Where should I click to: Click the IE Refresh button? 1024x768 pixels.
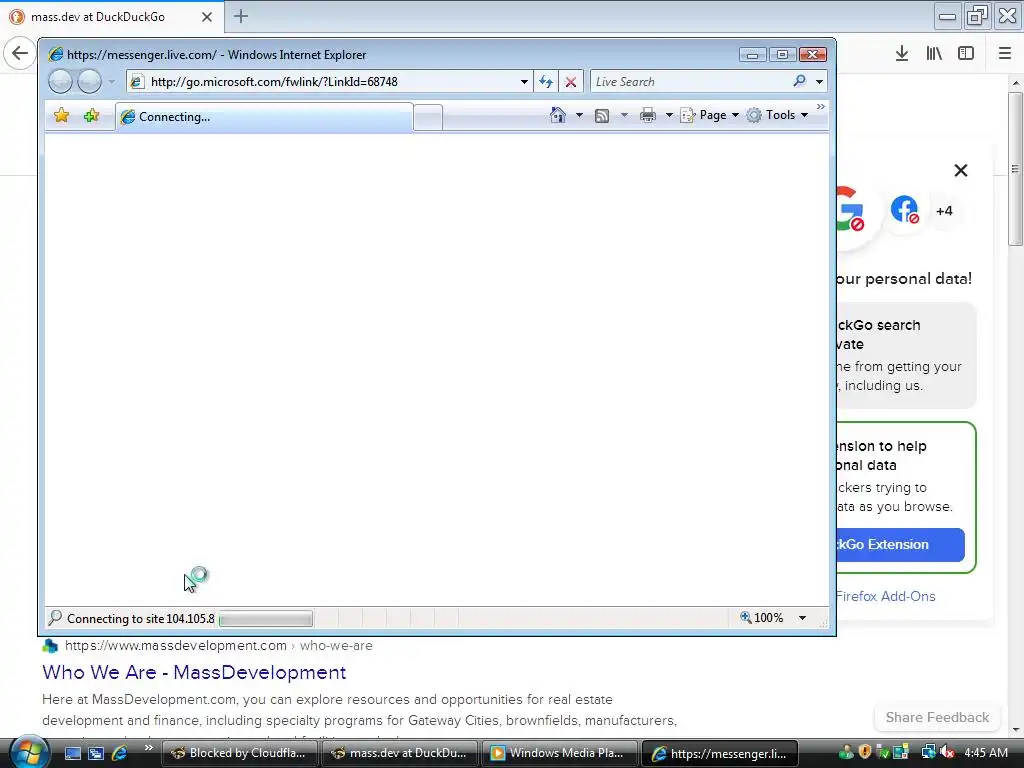546,82
